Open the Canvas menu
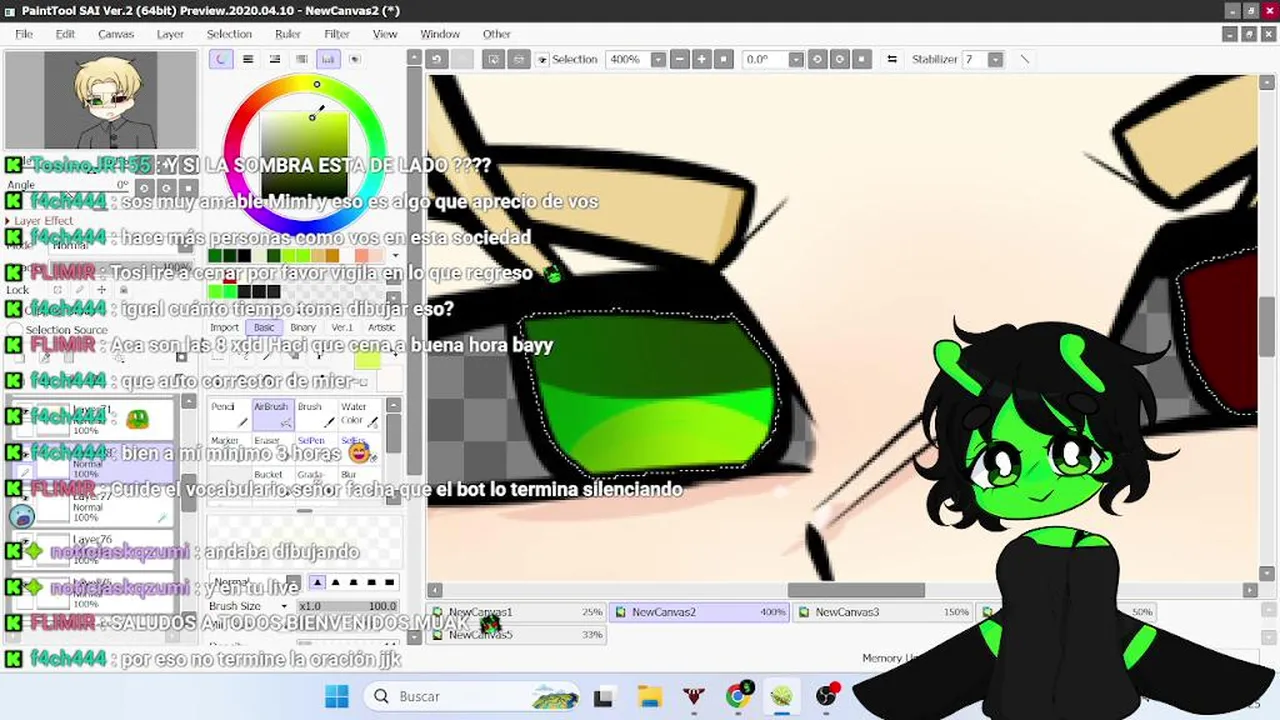Viewport: 1280px width, 720px height. pos(116,34)
